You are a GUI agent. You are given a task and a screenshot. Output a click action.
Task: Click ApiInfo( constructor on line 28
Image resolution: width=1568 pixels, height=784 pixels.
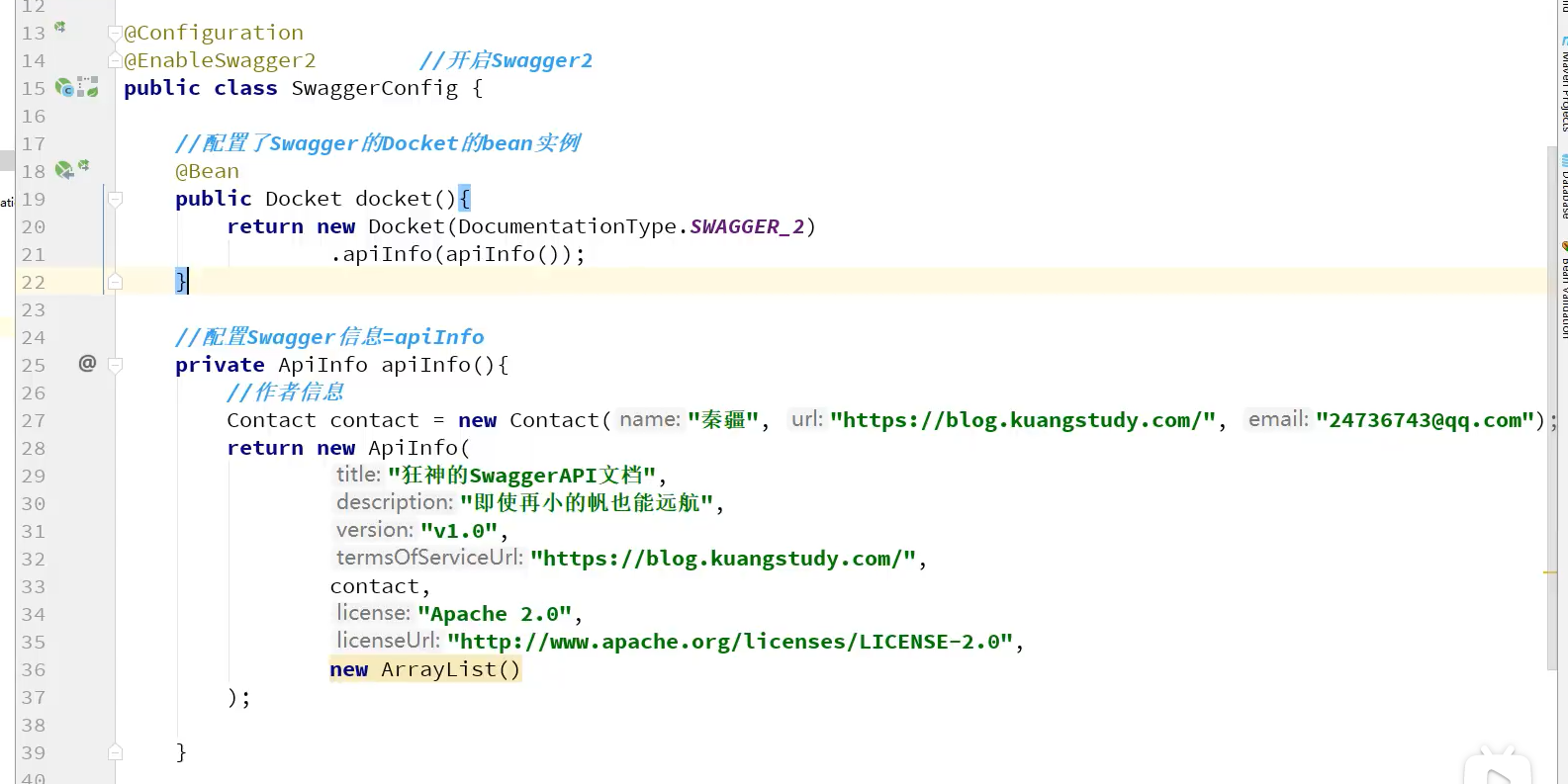point(419,448)
